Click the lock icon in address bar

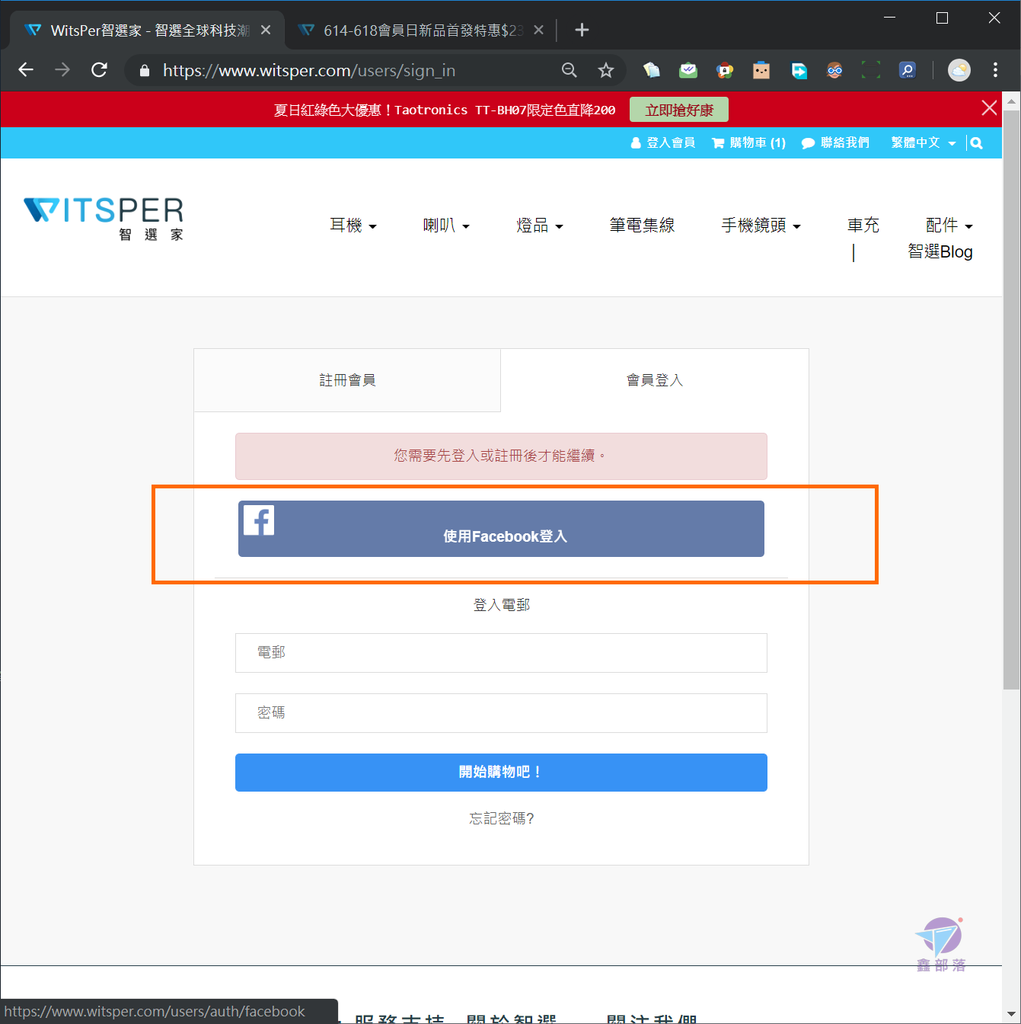pos(144,71)
